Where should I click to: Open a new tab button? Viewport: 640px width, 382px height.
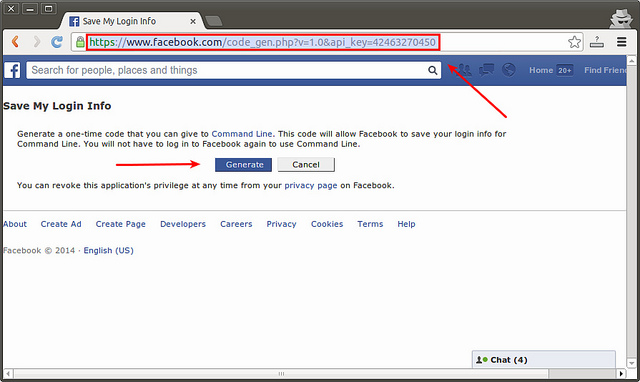point(213,21)
